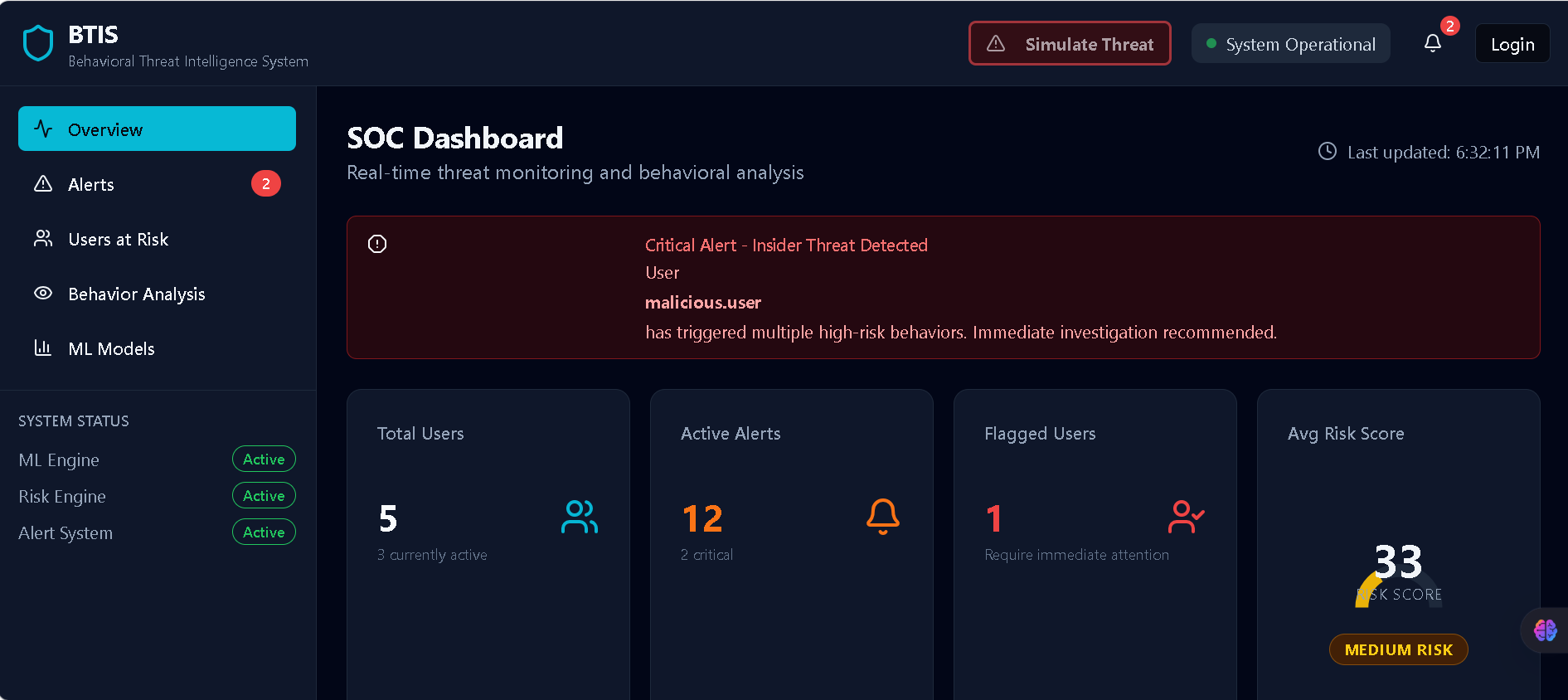Click the ML Engine Active status badge
This screenshot has width=1568, height=700.
point(264,459)
